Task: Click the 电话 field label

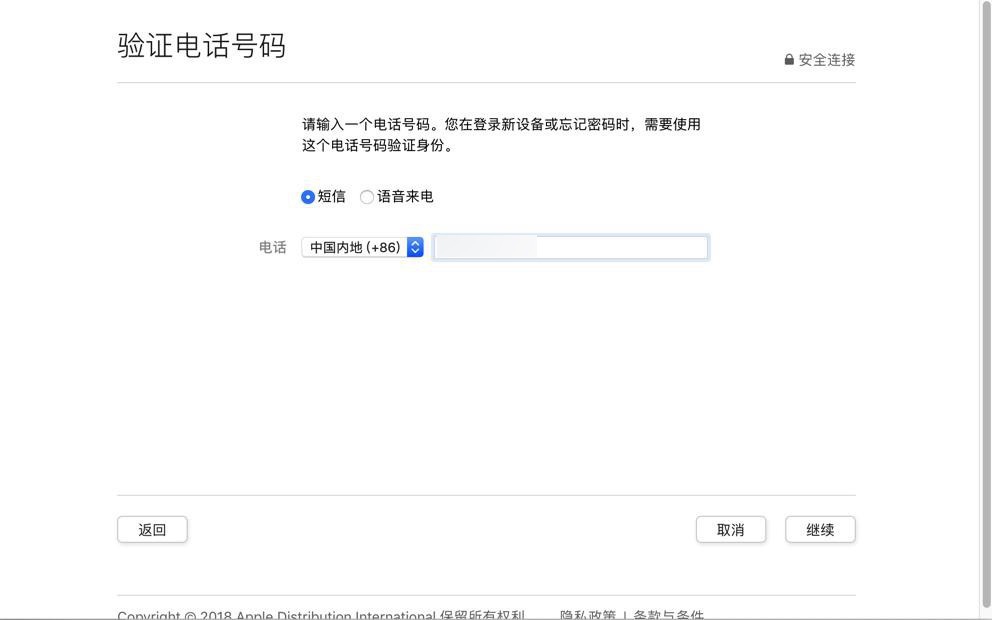Action: [273, 248]
